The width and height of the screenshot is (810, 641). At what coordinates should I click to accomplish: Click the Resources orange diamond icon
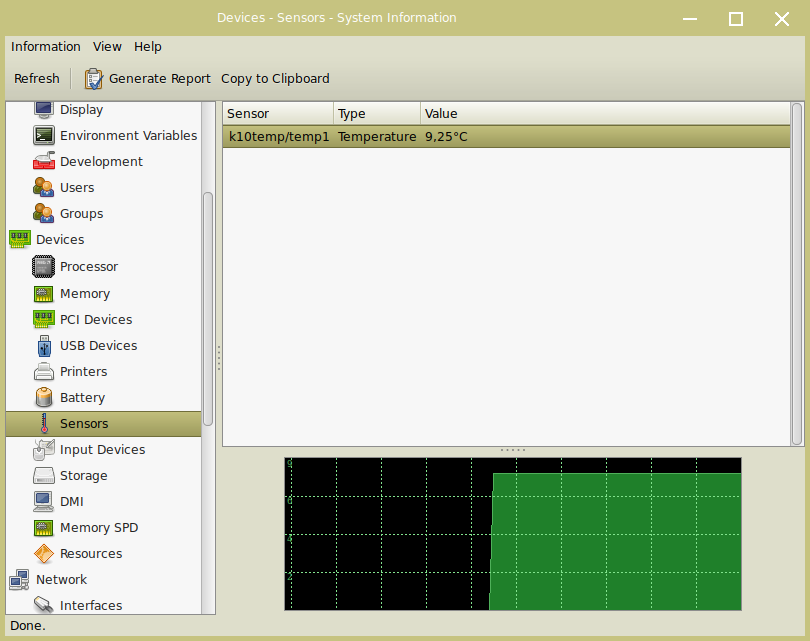(x=44, y=553)
